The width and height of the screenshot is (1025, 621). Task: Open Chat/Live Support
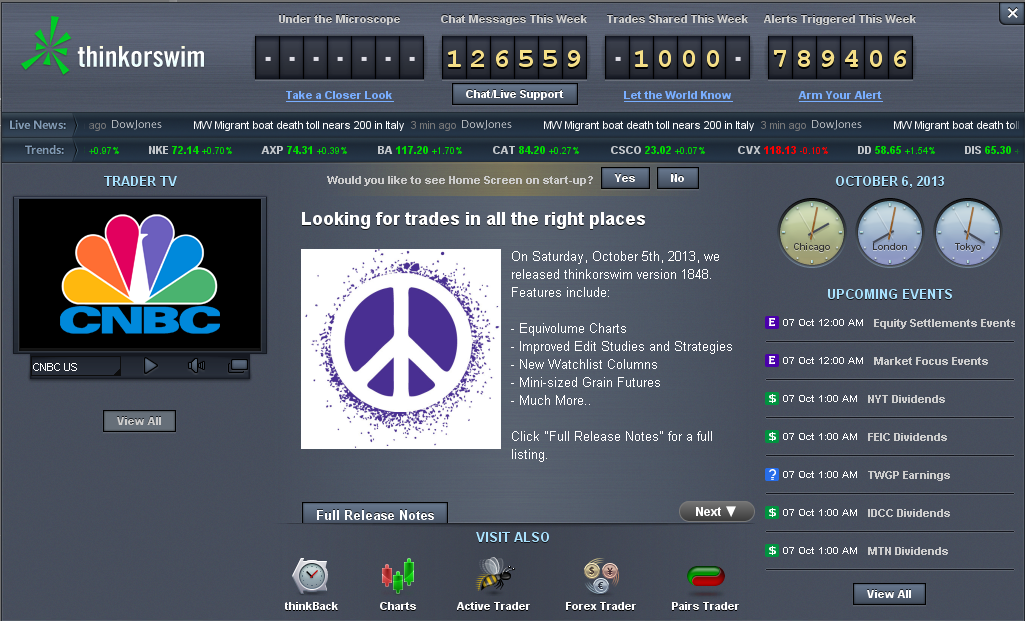point(514,94)
